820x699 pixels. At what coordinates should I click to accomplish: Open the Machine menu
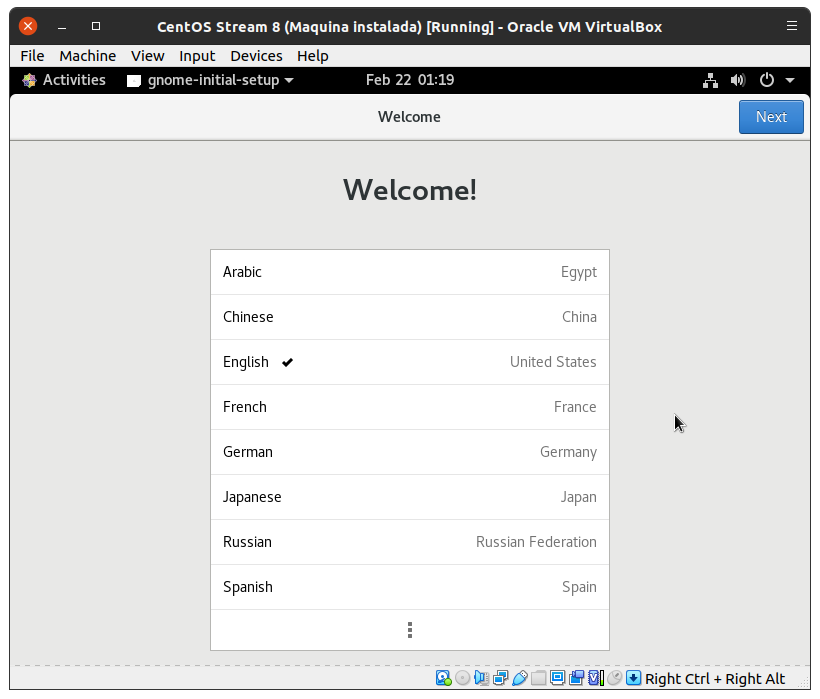click(87, 56)
